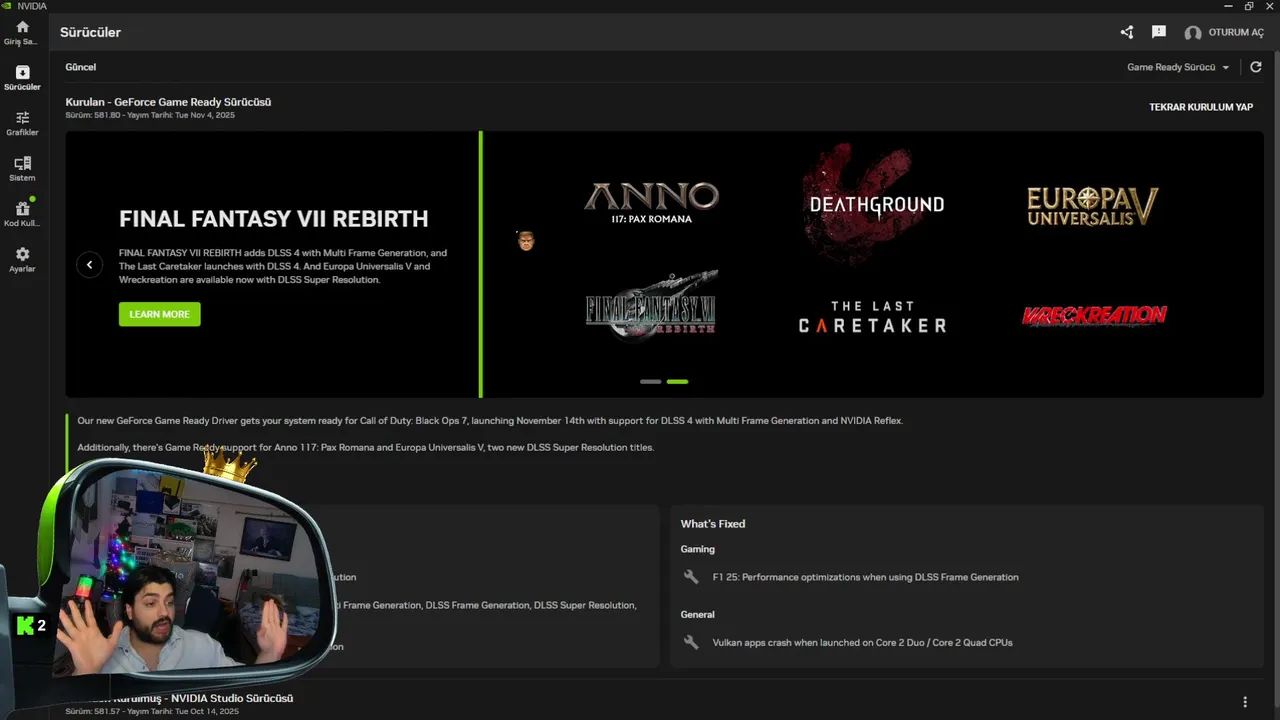
Task: Click the Wreckreation logo
Action: point(1094,316)
